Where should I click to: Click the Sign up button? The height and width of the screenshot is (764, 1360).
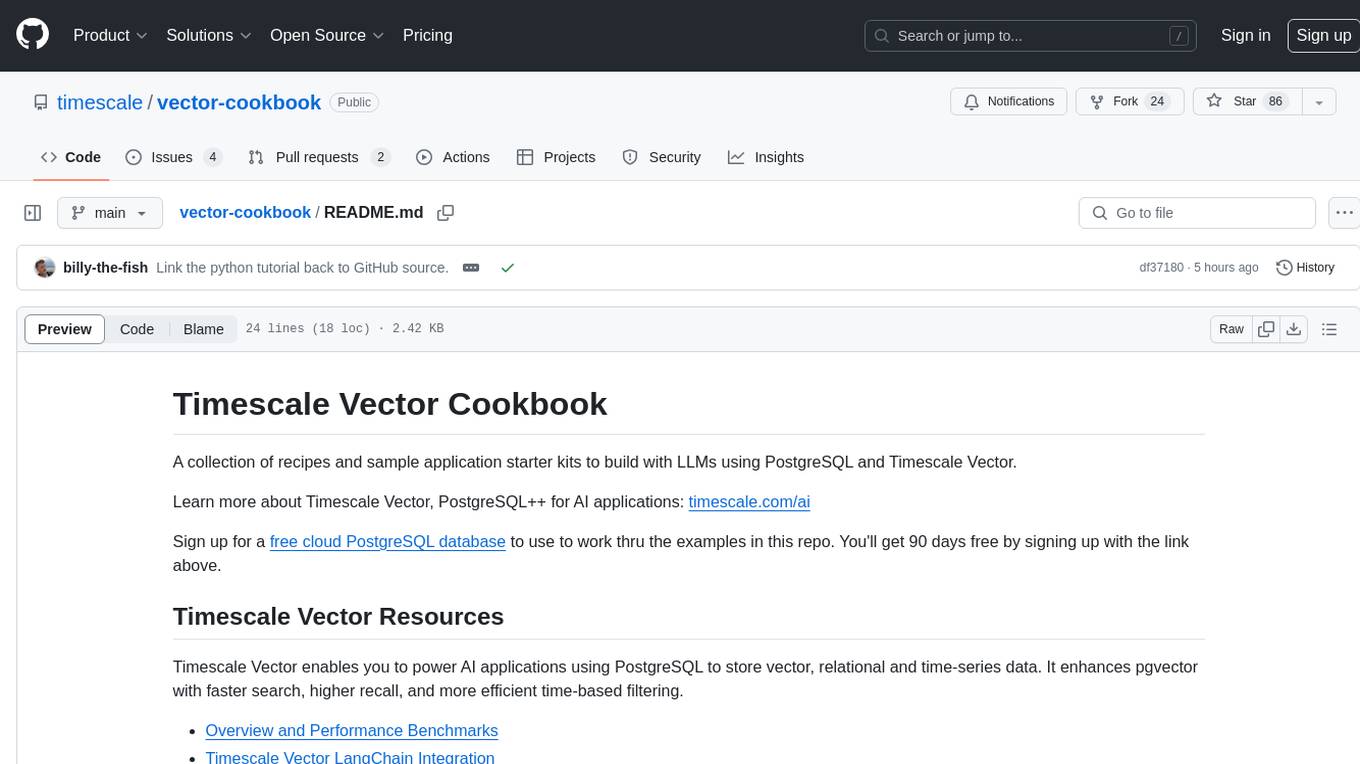click(1323, 35)
